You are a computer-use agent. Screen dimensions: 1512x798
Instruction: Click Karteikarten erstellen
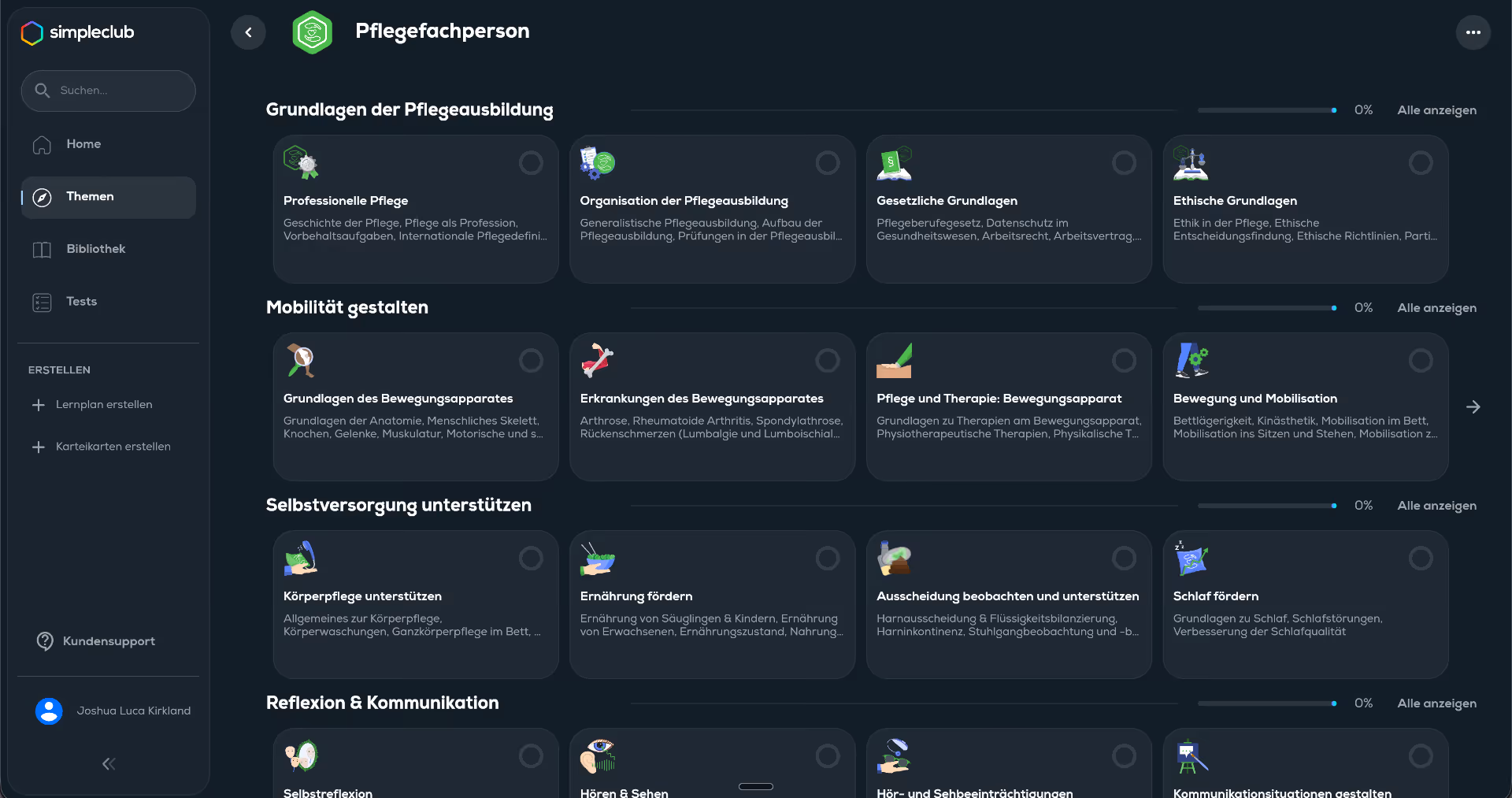113,447
